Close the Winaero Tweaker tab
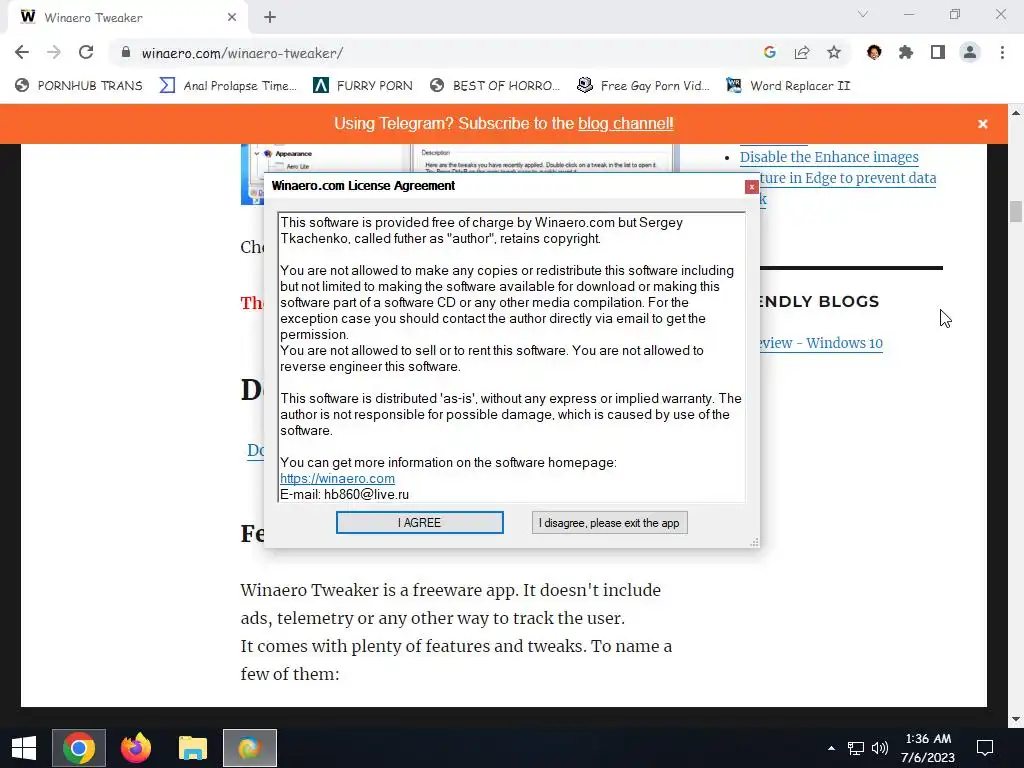This screenshot has height=768, width=1024. (232, 17)
